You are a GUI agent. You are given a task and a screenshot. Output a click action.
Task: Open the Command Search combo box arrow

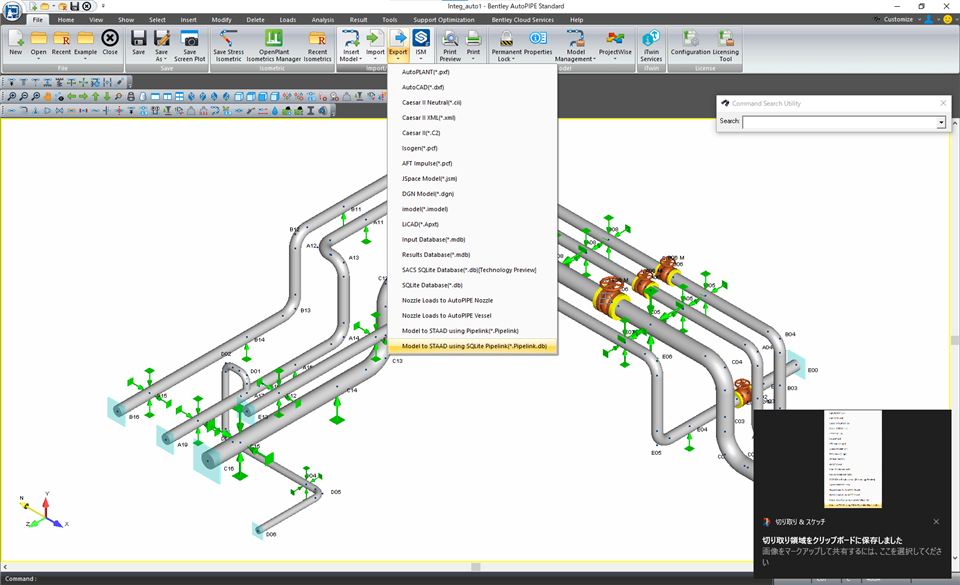tap(940, 123)
